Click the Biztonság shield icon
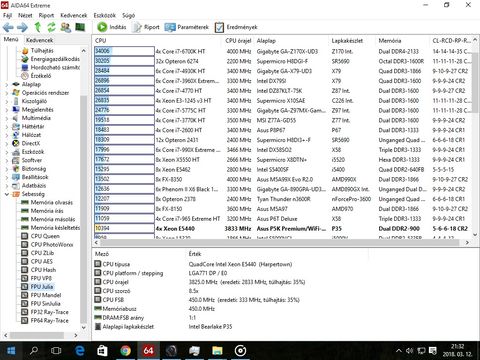The height and width of the screenshot is (360, 480). (x=16, y=169)
